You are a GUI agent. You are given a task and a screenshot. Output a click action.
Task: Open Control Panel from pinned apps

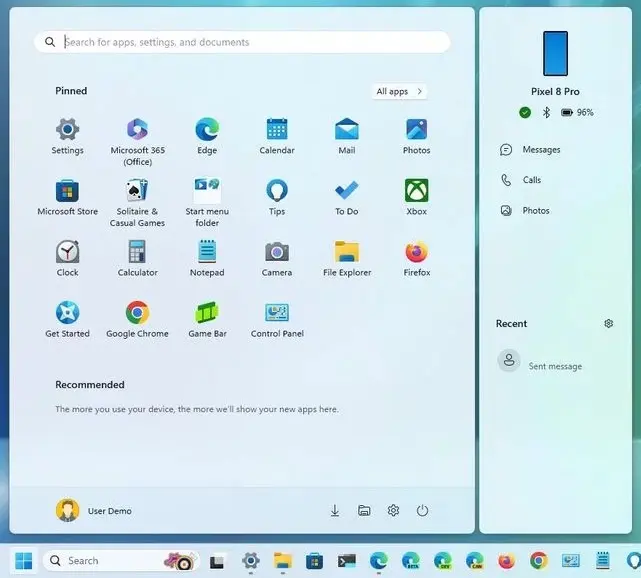(x=277, y=313)
